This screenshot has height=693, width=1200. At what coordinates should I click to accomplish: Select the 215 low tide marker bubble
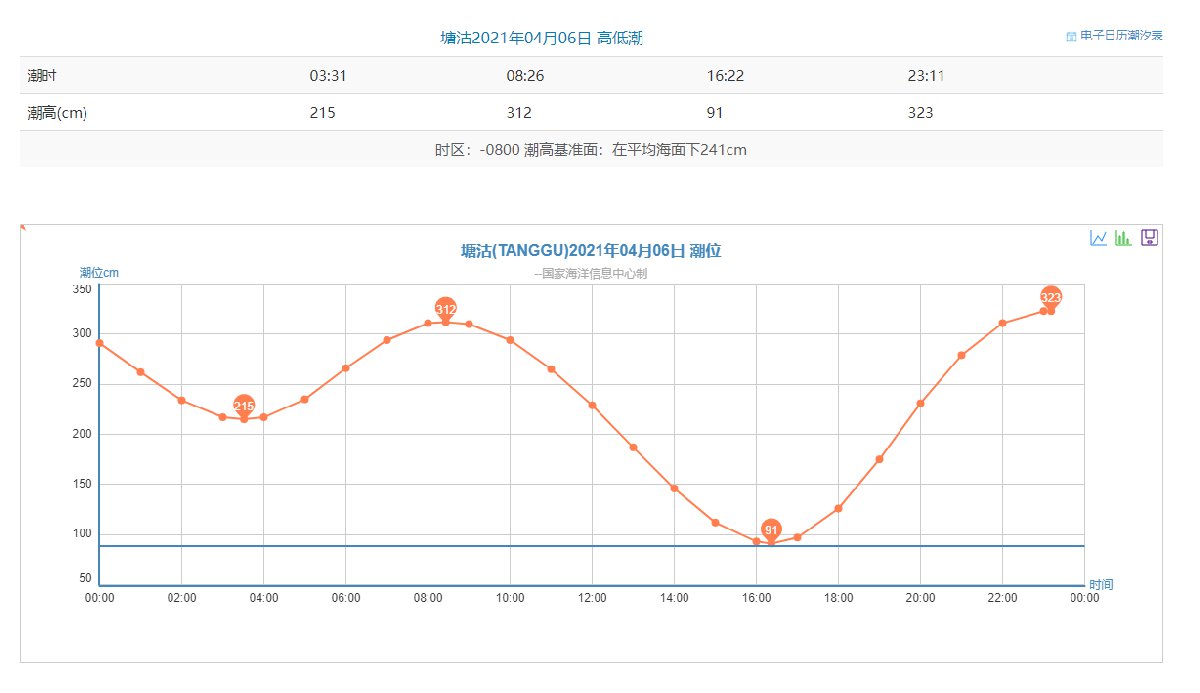244,405
